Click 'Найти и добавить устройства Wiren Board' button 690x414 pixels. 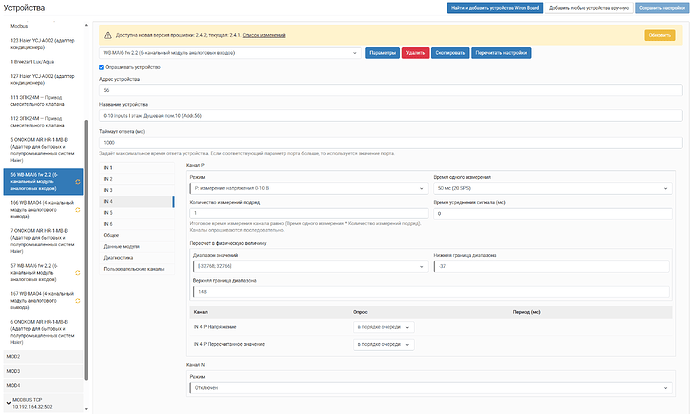[x=495, y=8]
